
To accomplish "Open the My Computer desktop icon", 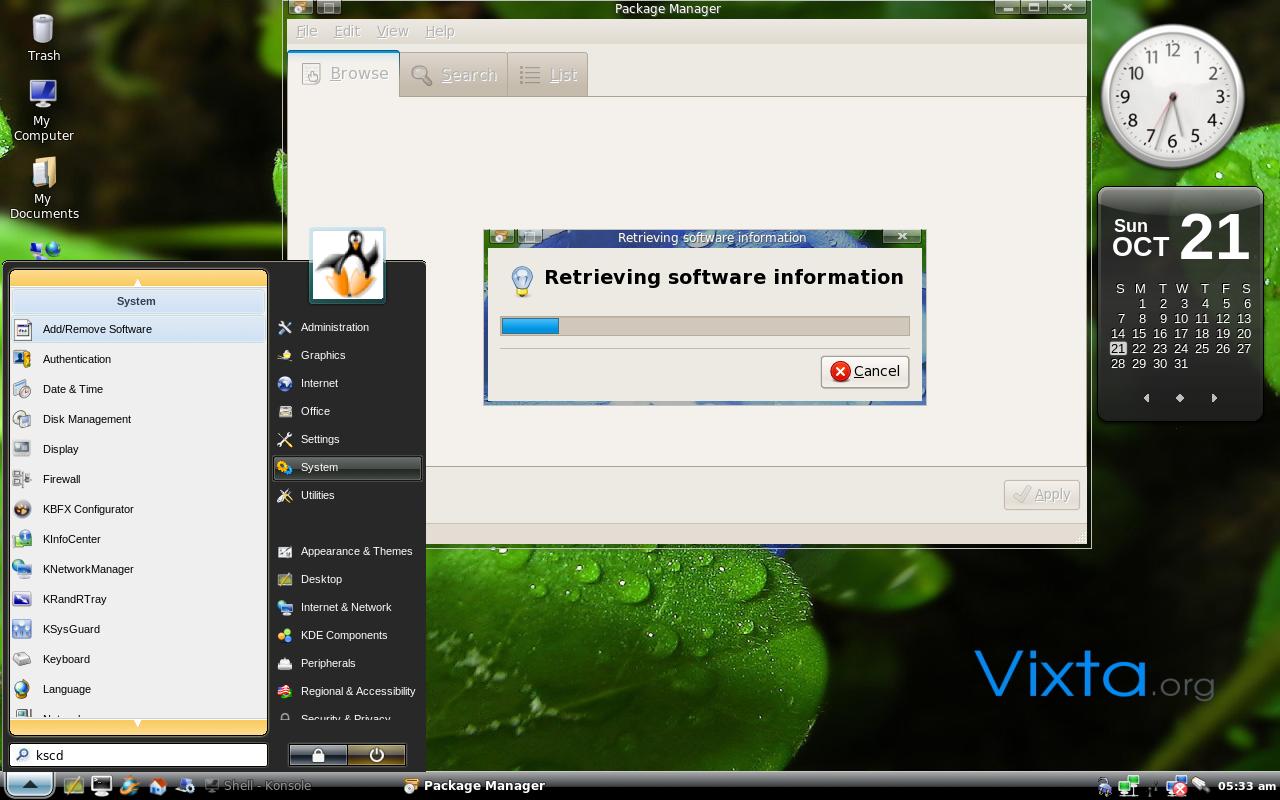I will [43, 110].
